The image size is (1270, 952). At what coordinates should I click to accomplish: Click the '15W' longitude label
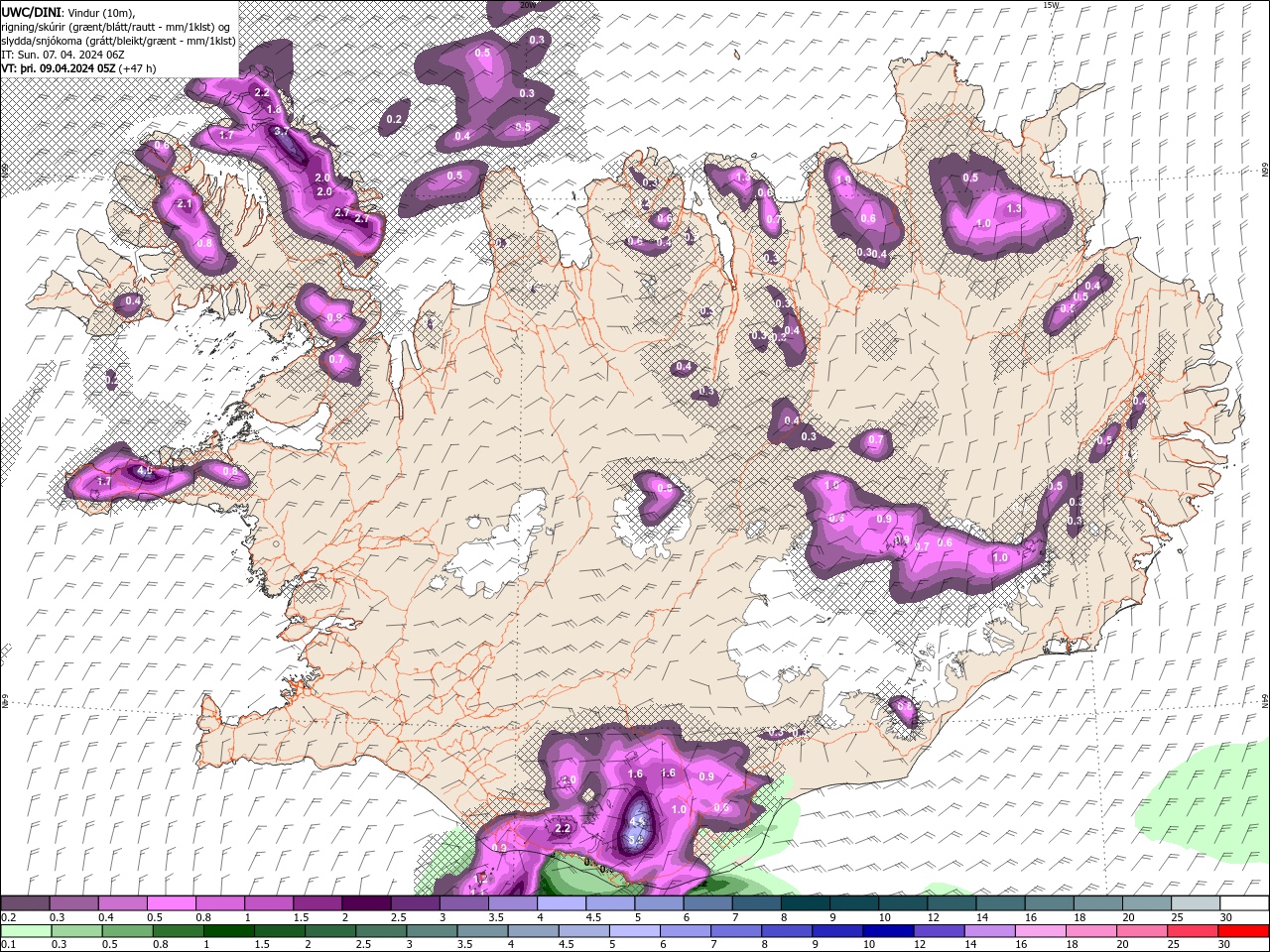(1052, 5)
